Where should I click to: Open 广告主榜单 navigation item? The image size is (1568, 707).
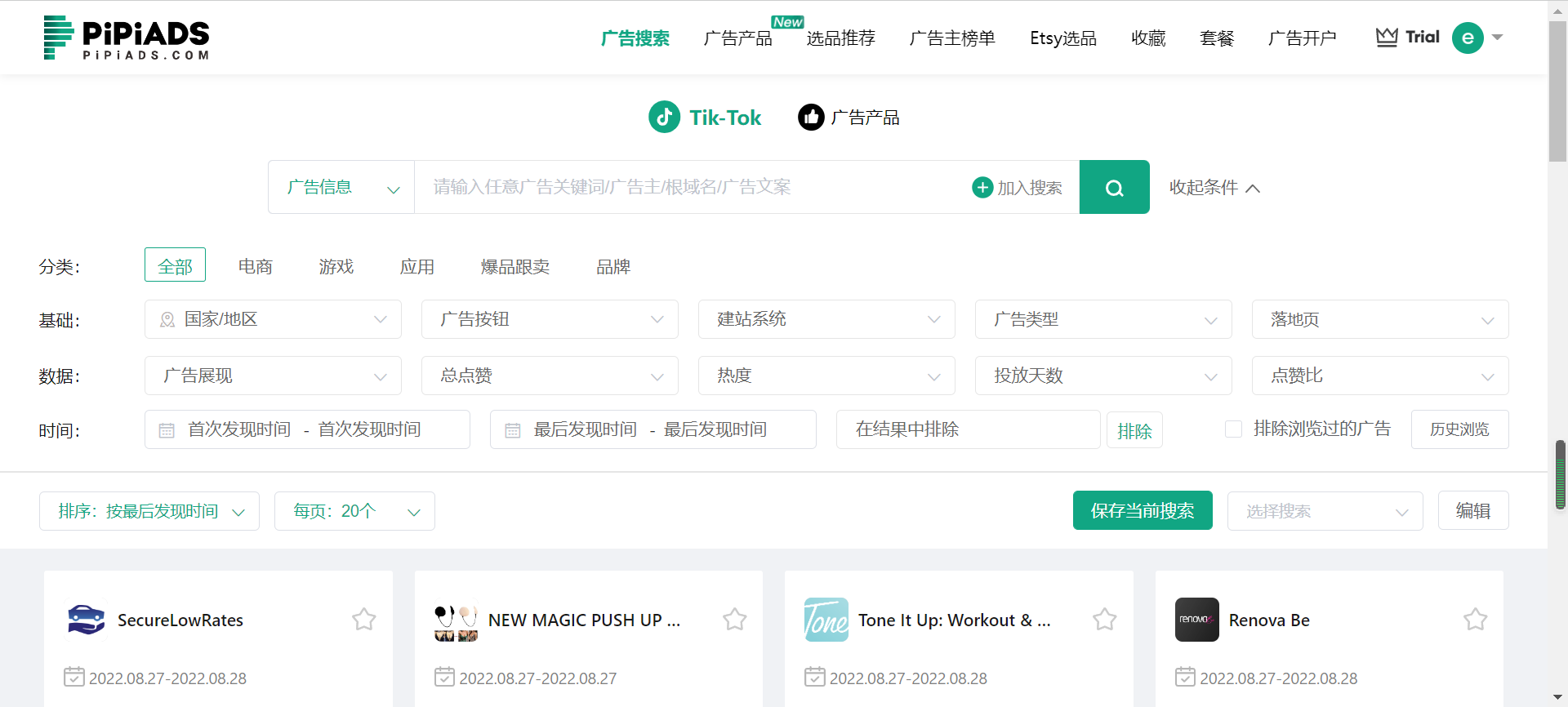click(x=952, y=38)
